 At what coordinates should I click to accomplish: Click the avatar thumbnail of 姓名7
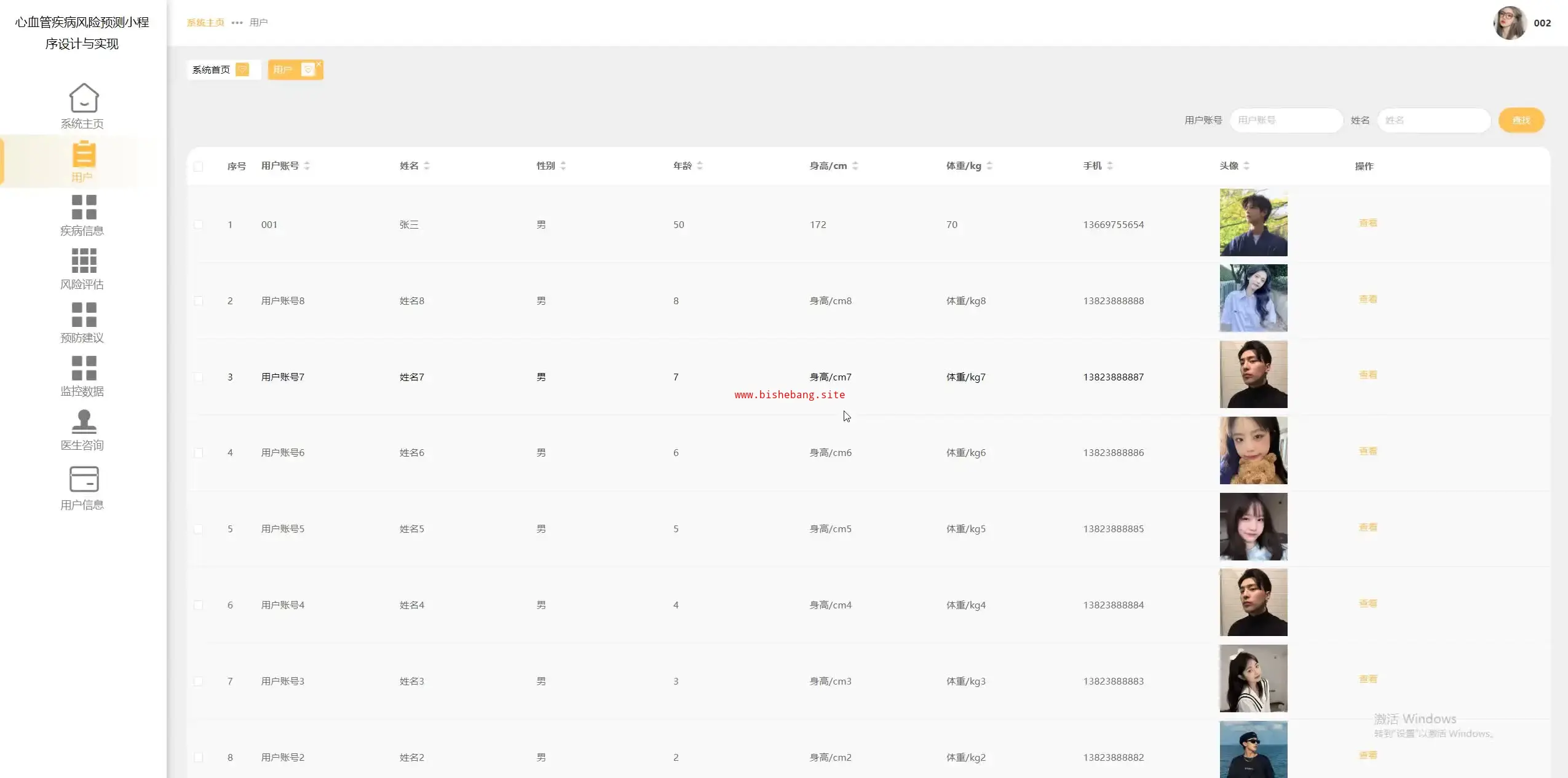click(x=1253, y=375)
